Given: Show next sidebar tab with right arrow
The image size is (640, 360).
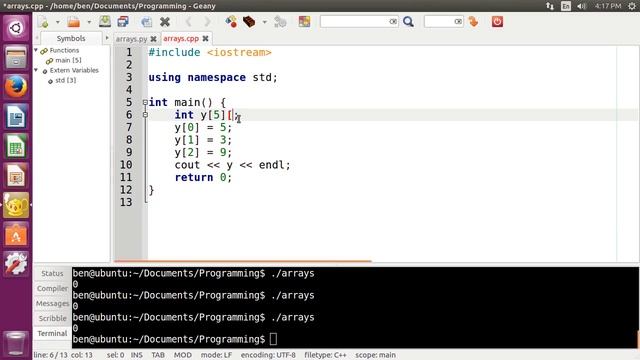Looking at the screenshot, I should tap(107, 38).
